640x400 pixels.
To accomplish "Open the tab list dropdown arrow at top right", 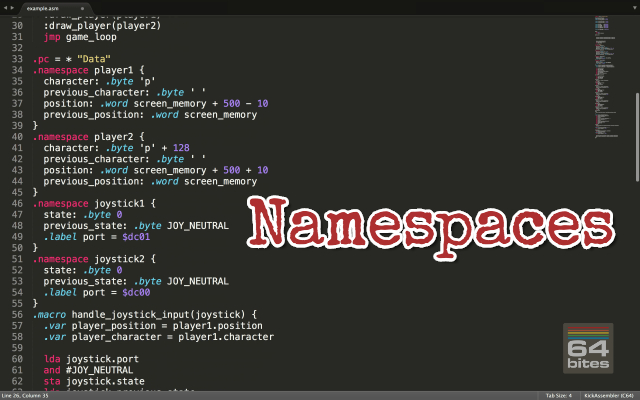I will [632, 5].
